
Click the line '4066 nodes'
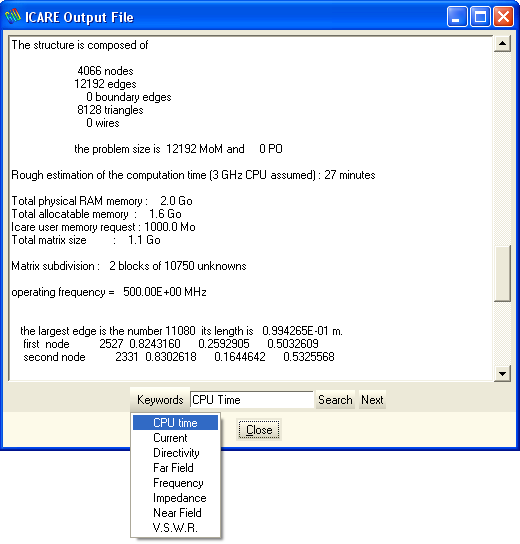[105, 71]
